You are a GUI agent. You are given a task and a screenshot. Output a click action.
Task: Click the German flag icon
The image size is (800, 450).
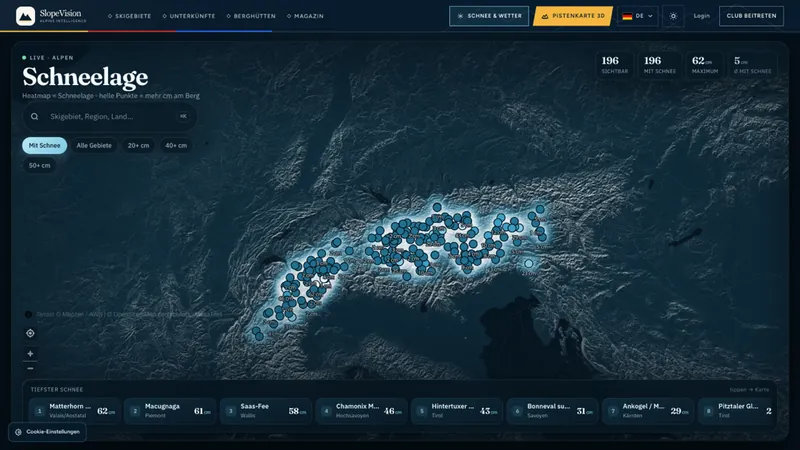click(628, 16)
